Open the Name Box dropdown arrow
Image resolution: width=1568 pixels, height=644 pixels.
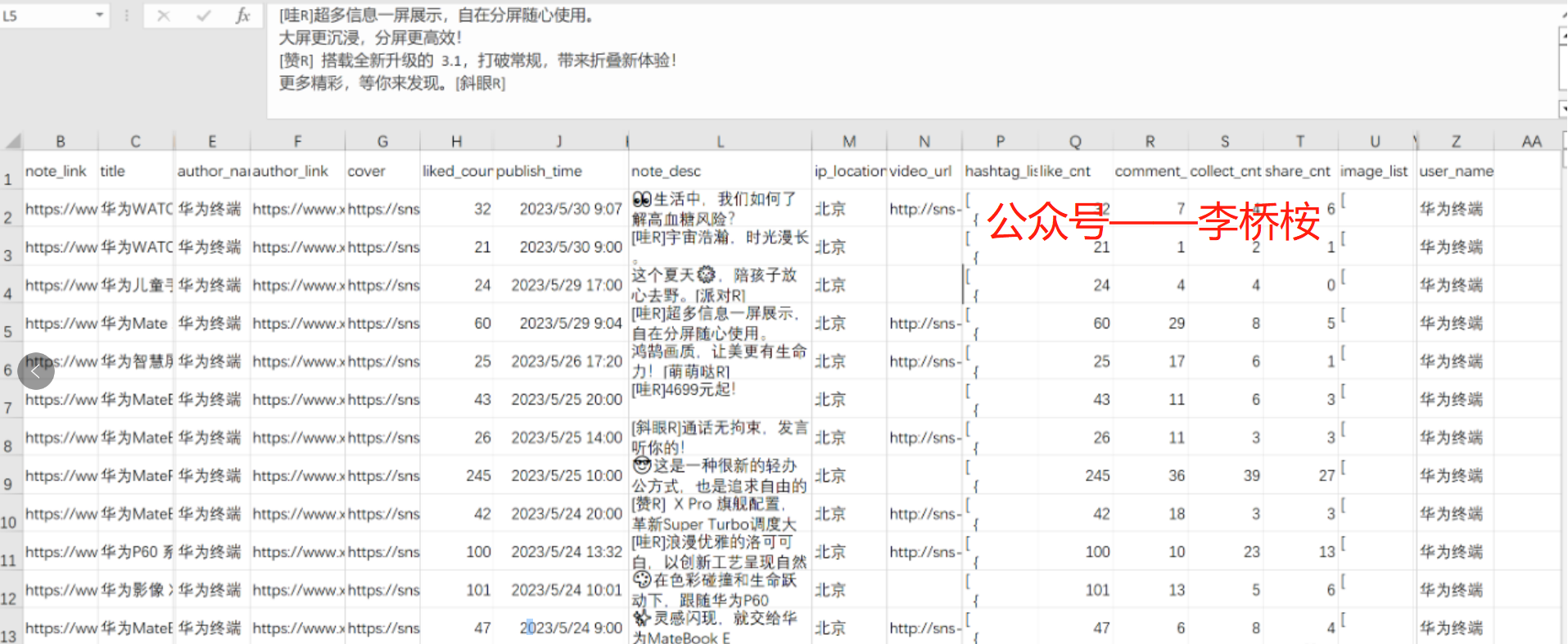99,16
